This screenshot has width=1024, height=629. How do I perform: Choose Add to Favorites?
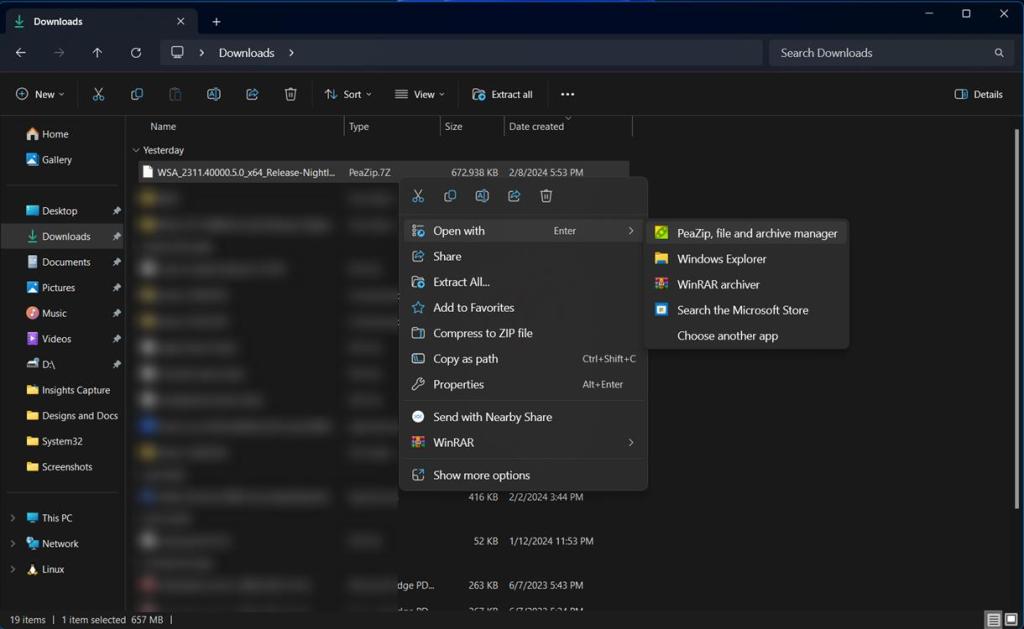[522, 307]
